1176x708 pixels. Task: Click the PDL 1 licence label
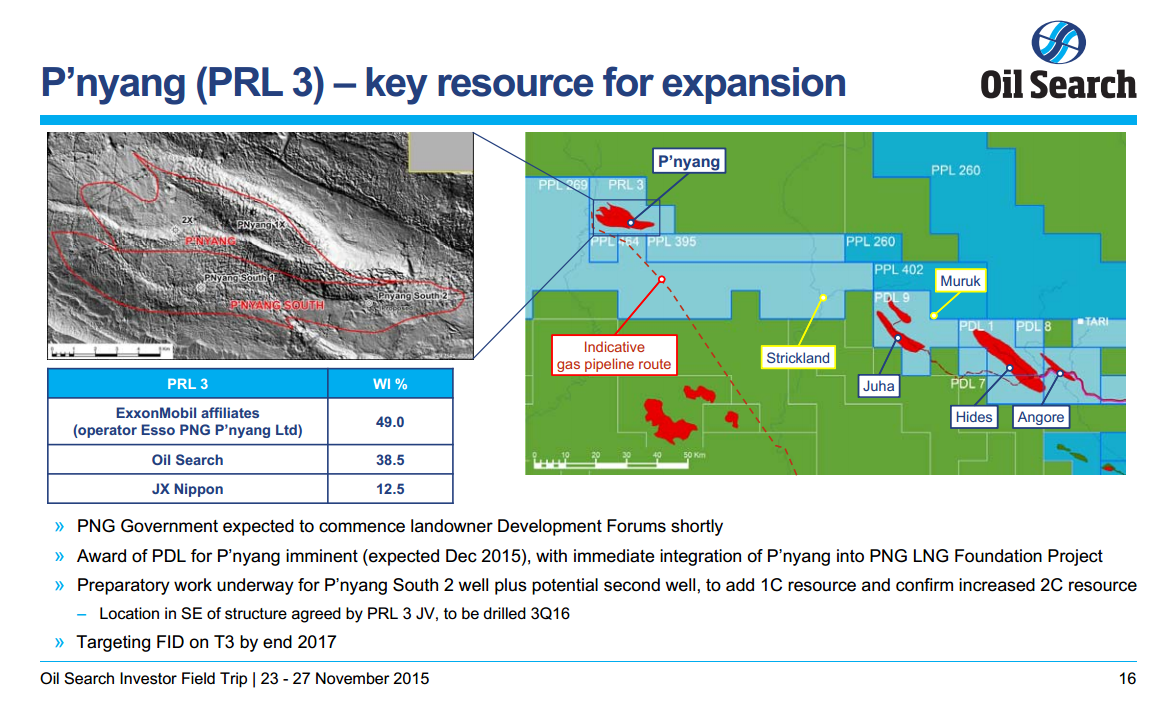[x=976, y=326]
